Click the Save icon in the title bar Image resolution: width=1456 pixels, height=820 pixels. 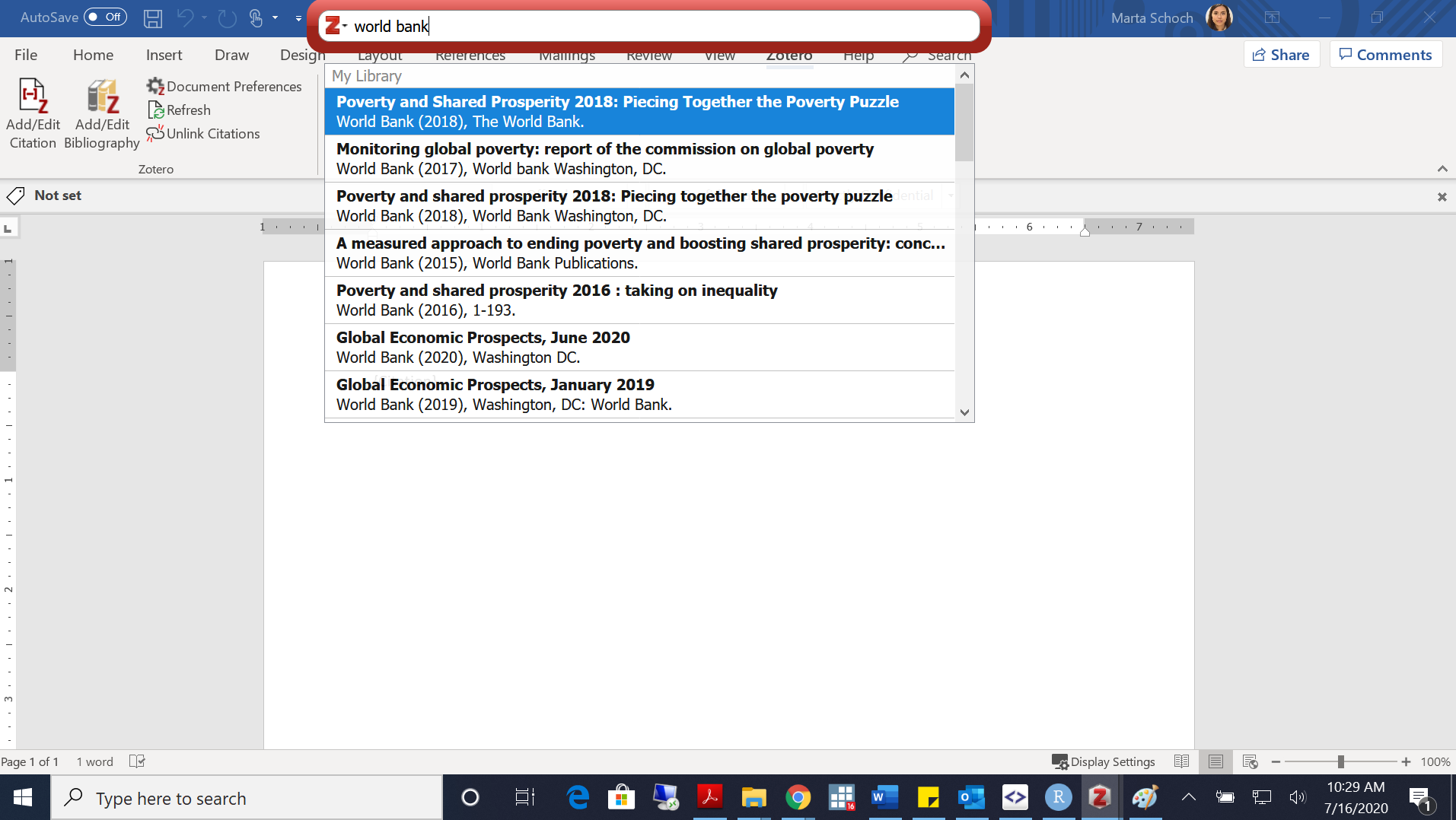coord(153,17)
